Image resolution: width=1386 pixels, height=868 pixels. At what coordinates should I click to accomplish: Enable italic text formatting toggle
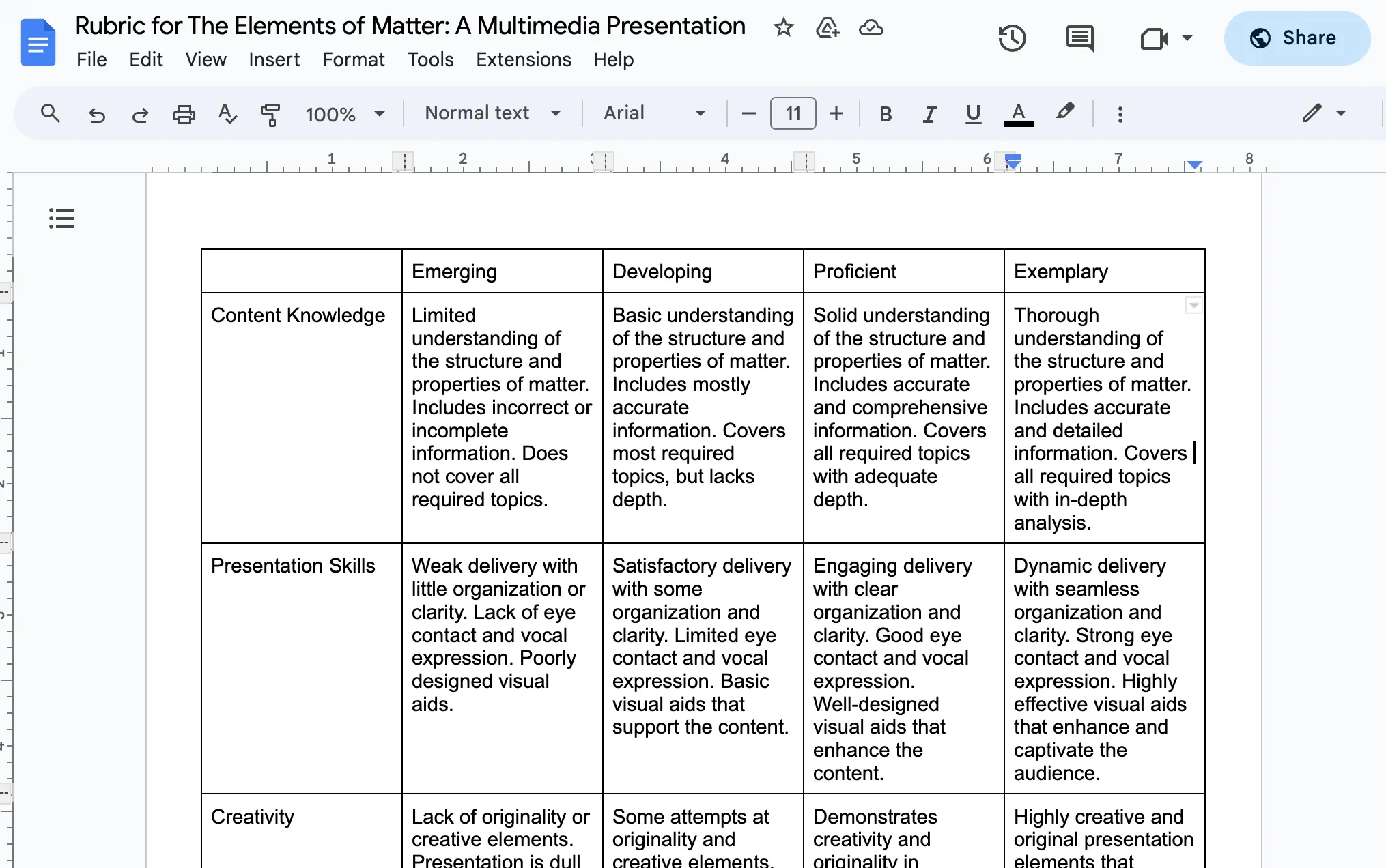coord(928,113)
